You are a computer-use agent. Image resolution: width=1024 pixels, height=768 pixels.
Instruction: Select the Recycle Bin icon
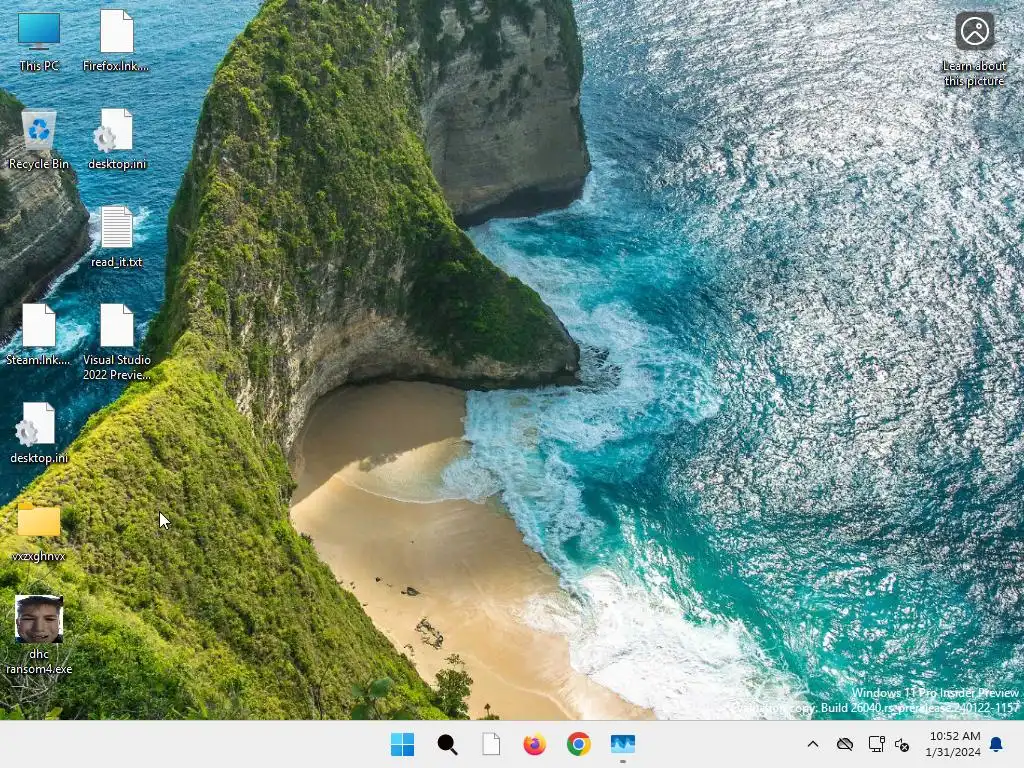(39, 139)
